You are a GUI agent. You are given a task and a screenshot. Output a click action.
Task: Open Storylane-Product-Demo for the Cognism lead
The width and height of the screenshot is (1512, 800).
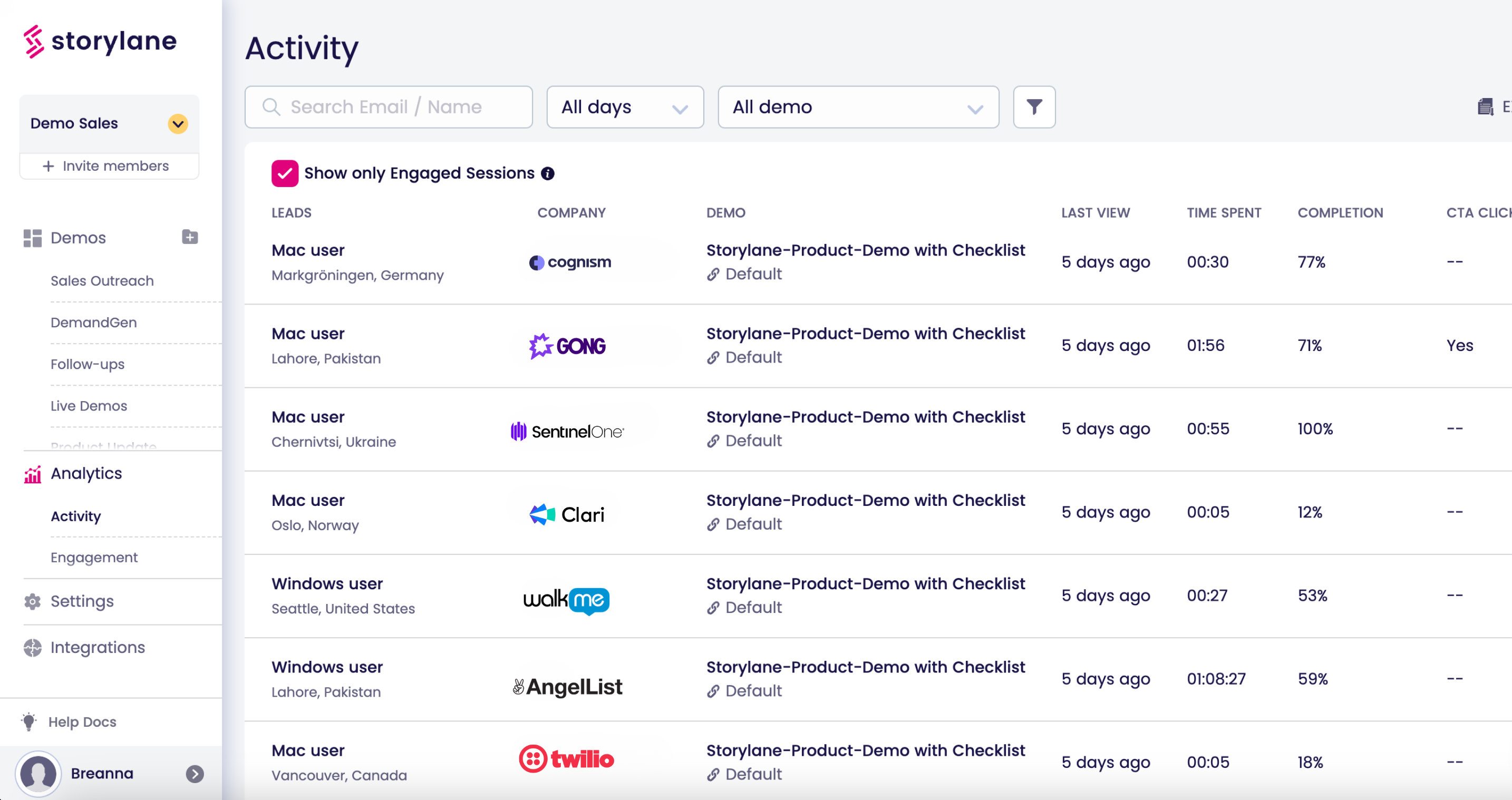[x=865, y=250]
